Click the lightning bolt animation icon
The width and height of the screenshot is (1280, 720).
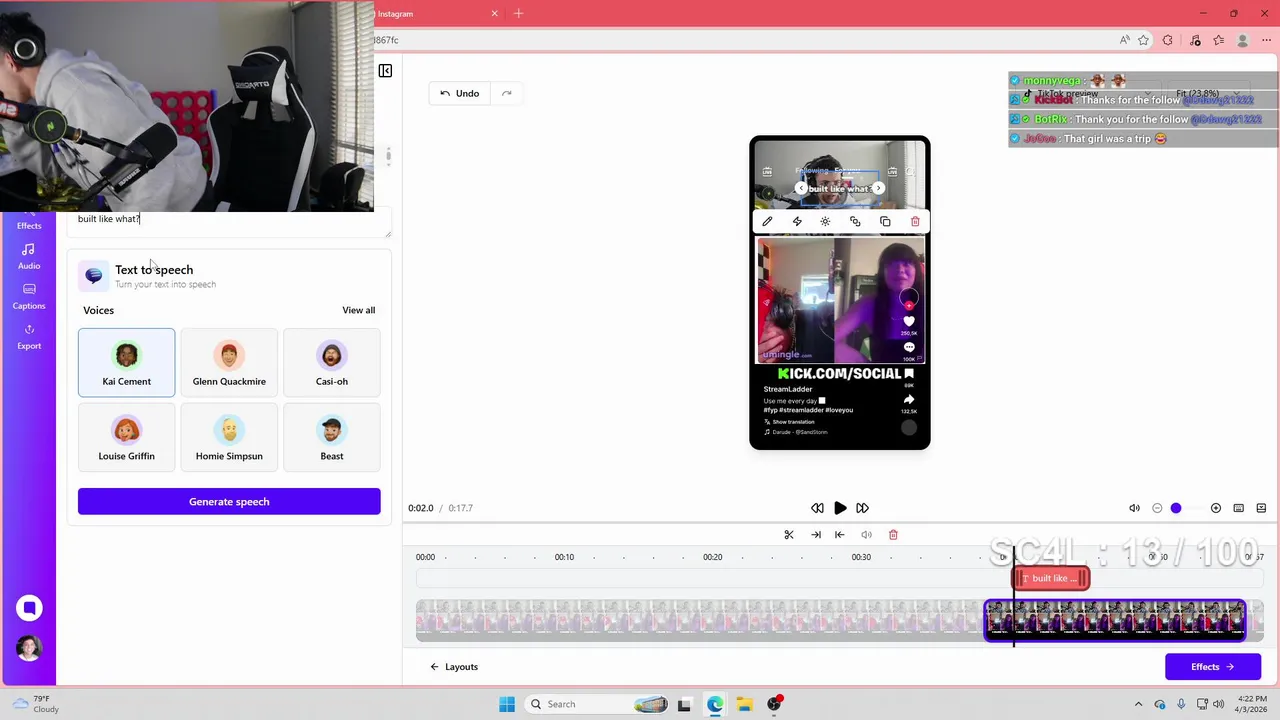[797, 221]
